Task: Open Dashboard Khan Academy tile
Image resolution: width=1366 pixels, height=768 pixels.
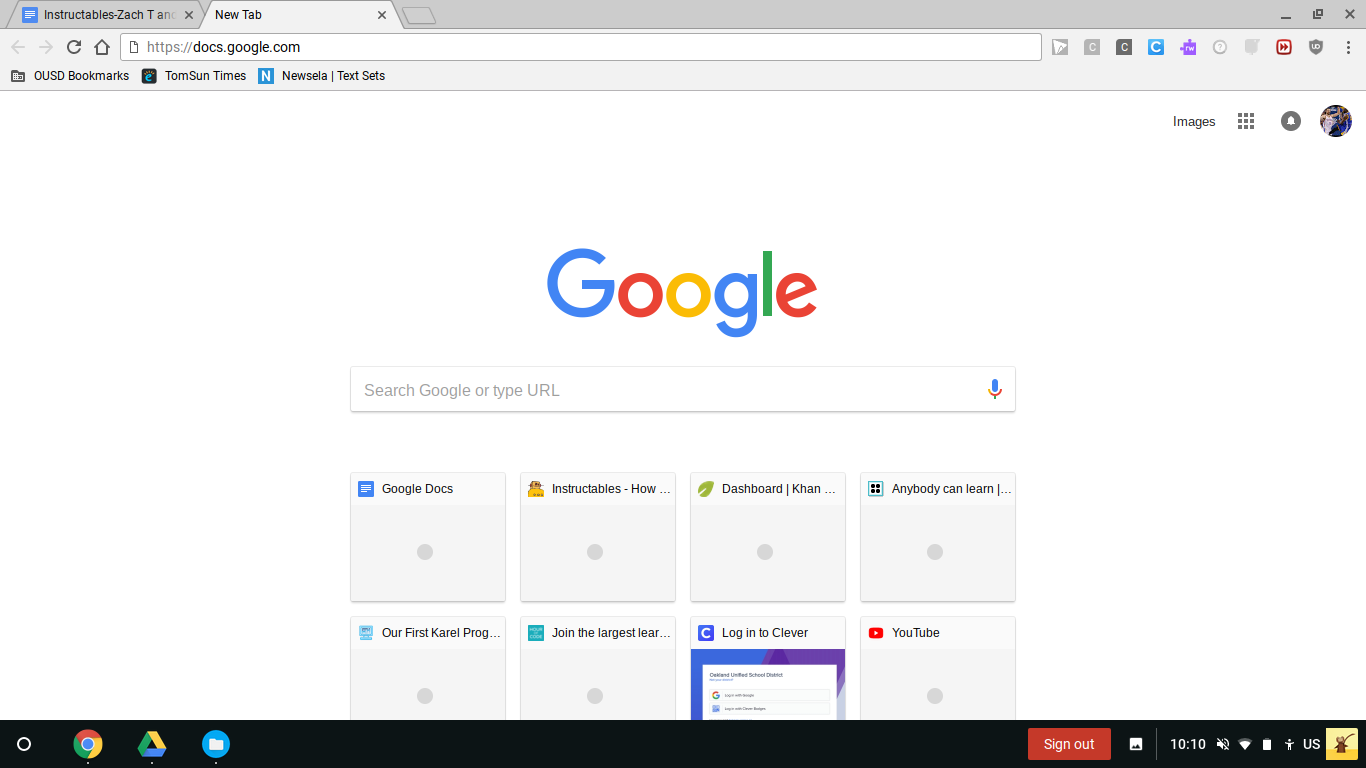Action: [x=768, y=537]
